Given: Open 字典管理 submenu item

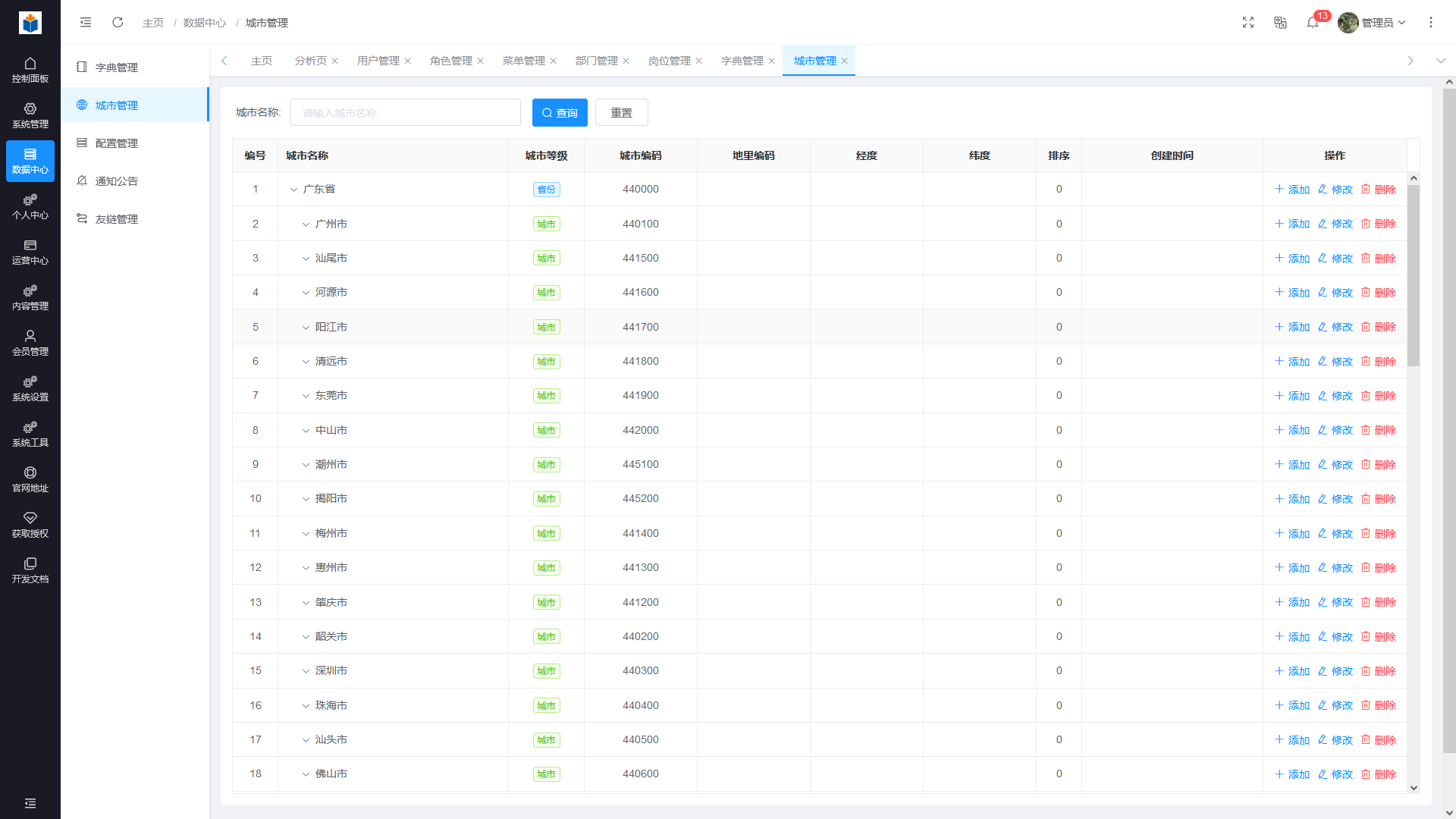Looking at the screenshot, I should click(135, 67).
